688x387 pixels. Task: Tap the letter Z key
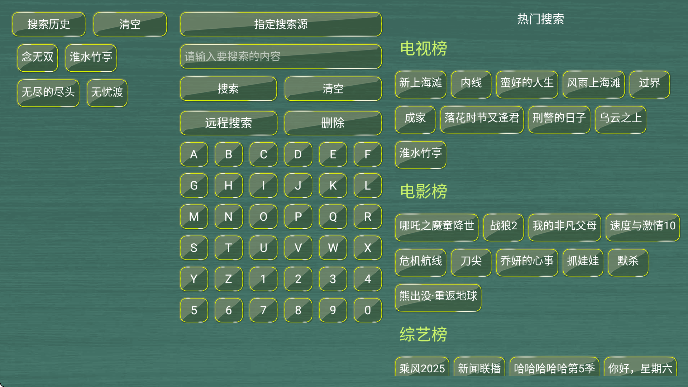pos(229,279)
